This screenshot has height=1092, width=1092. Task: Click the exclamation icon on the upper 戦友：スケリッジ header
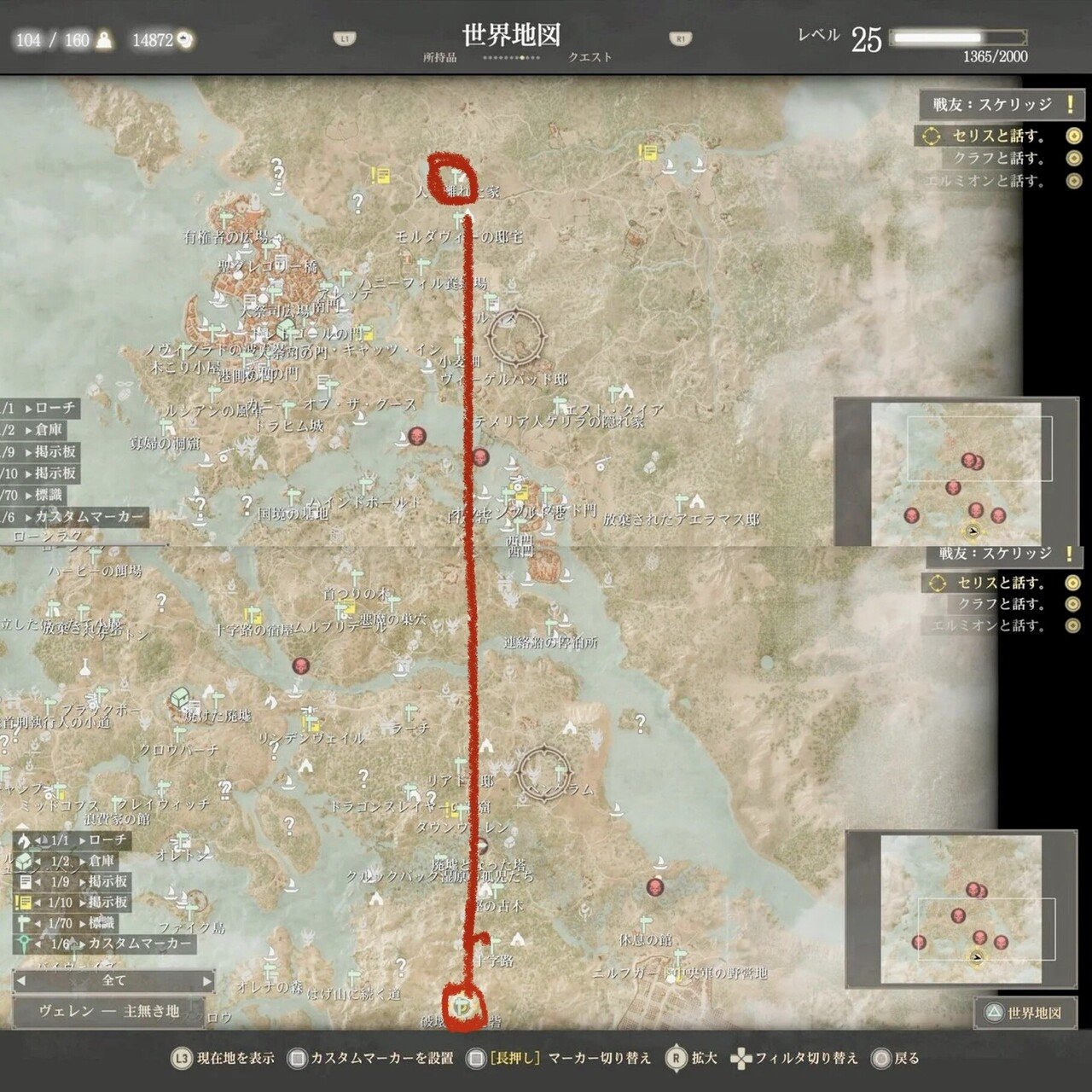click(1070, 105)
